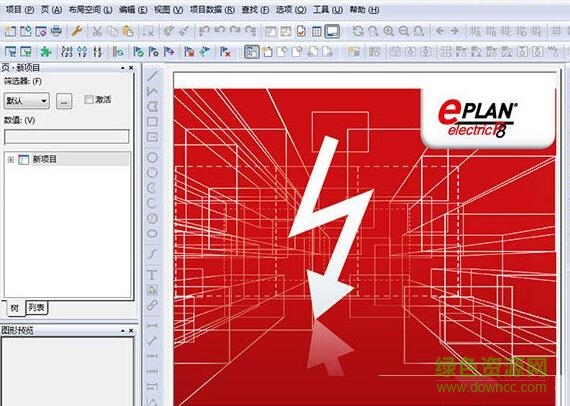The image size is (570, 406).
Task: Select the Spline curve tool
Action: [x=152, y=254]
